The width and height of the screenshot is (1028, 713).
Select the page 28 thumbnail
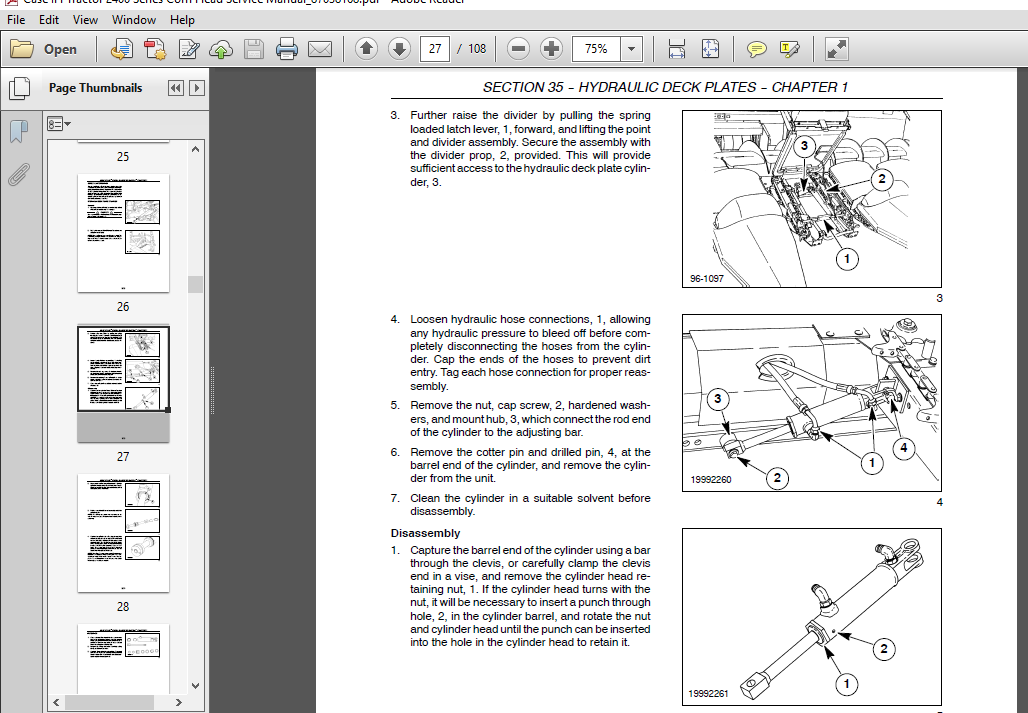click(123, 533)
